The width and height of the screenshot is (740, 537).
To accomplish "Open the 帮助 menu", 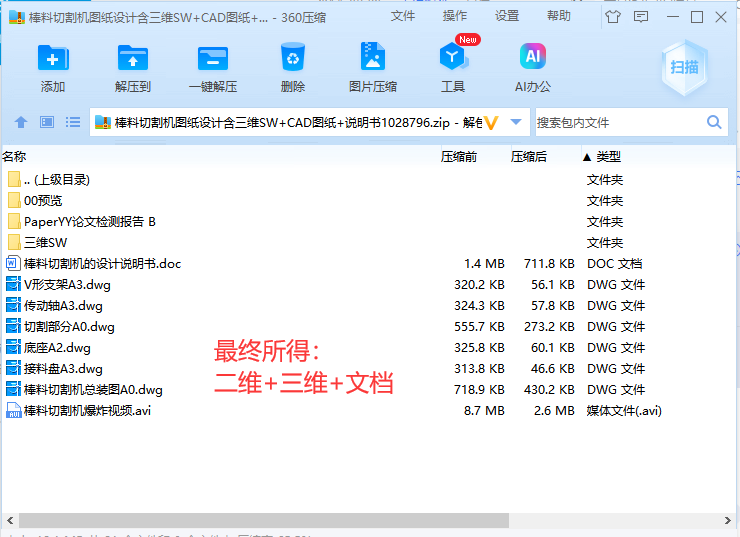I will click(559, 16).
